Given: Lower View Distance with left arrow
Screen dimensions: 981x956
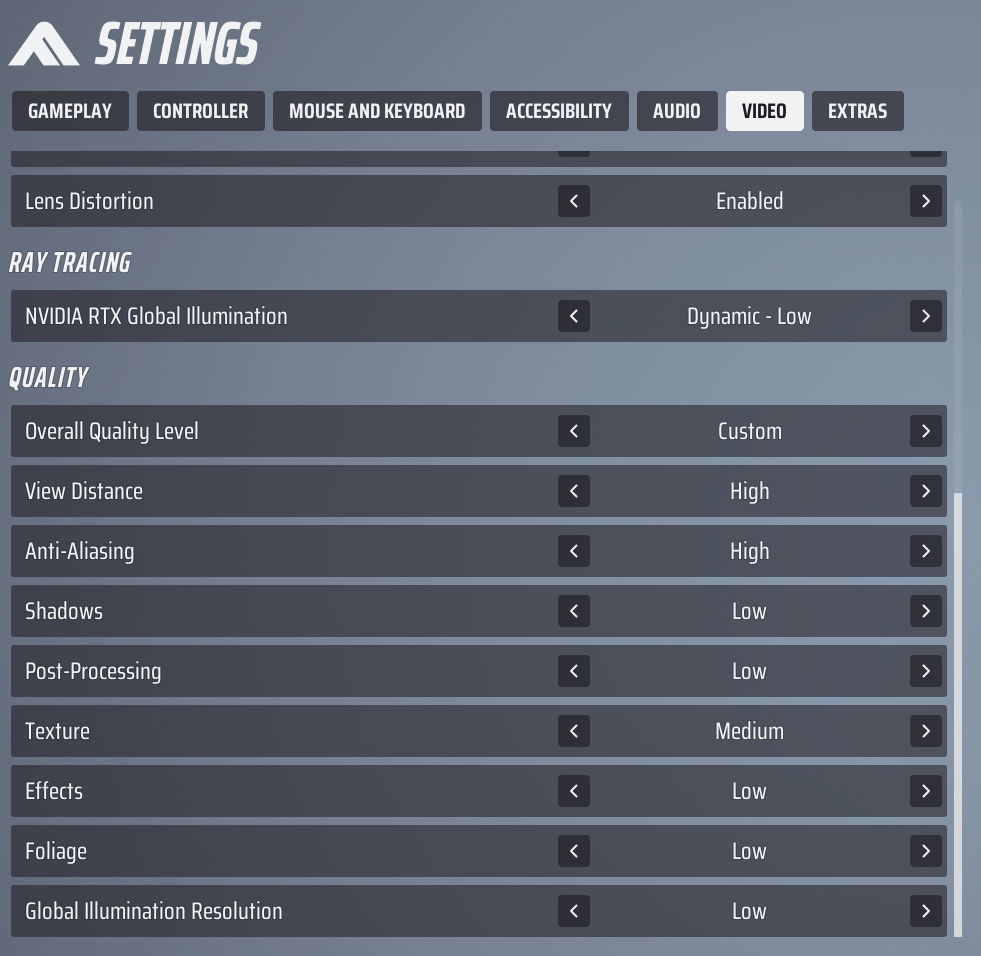Looking at the screenshot, I should 574,491.
